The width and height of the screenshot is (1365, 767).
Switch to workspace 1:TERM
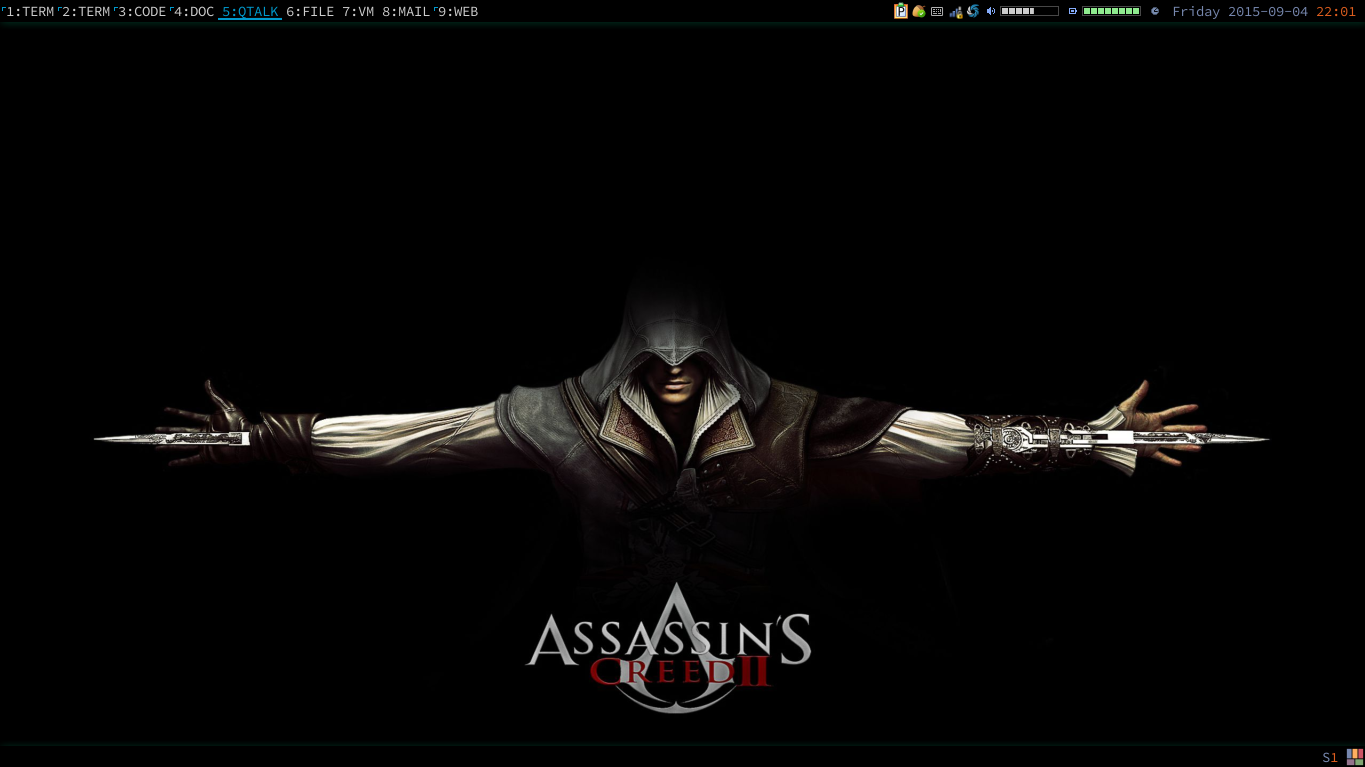pyautogui.click(x=30, y=12)
